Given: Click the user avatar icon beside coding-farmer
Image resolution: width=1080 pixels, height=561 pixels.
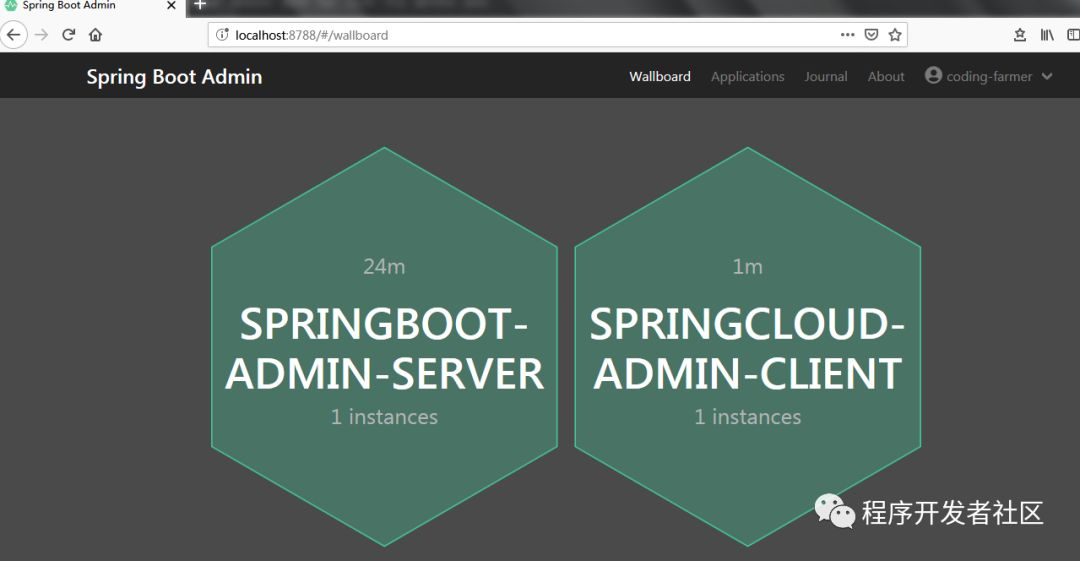Looking at the screenshot, I should click(x=933, y=75).
